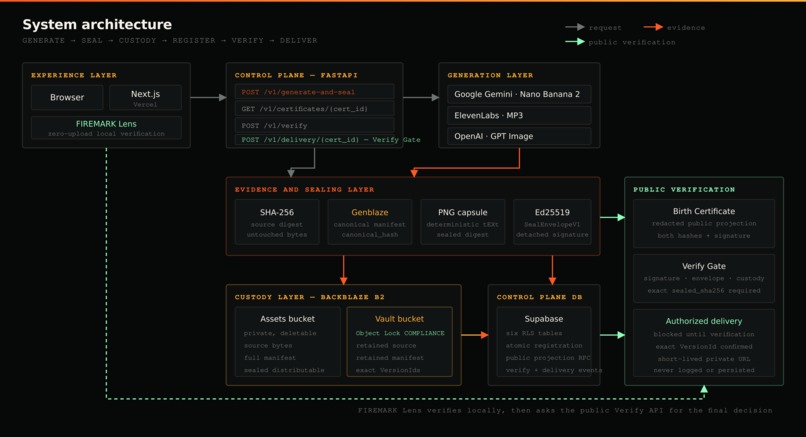
Task: Click the 'evidence' legend entry
Action: [674, 27]
